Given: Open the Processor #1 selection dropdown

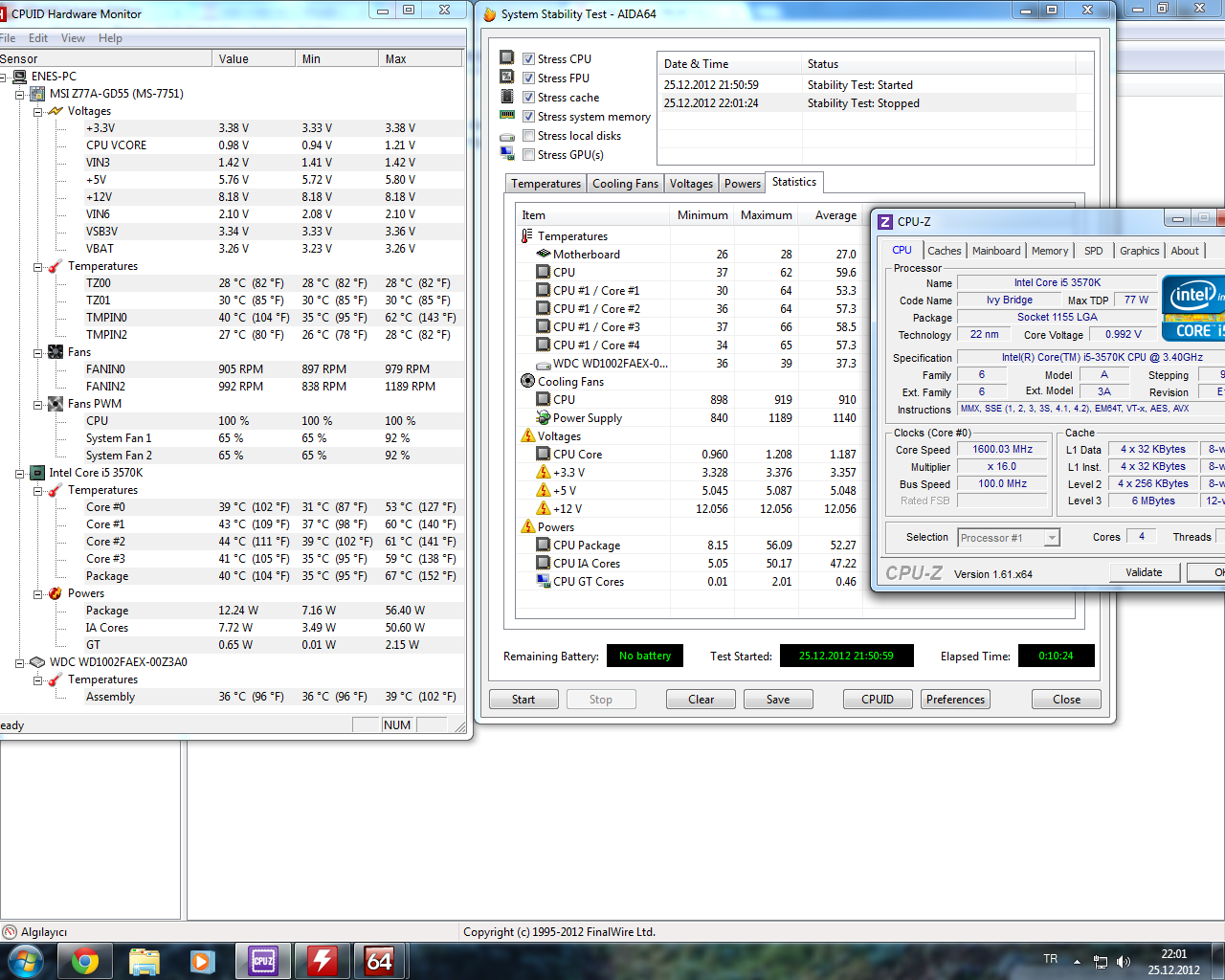Looking at the screenshot, I should [x=1052, y=538].
